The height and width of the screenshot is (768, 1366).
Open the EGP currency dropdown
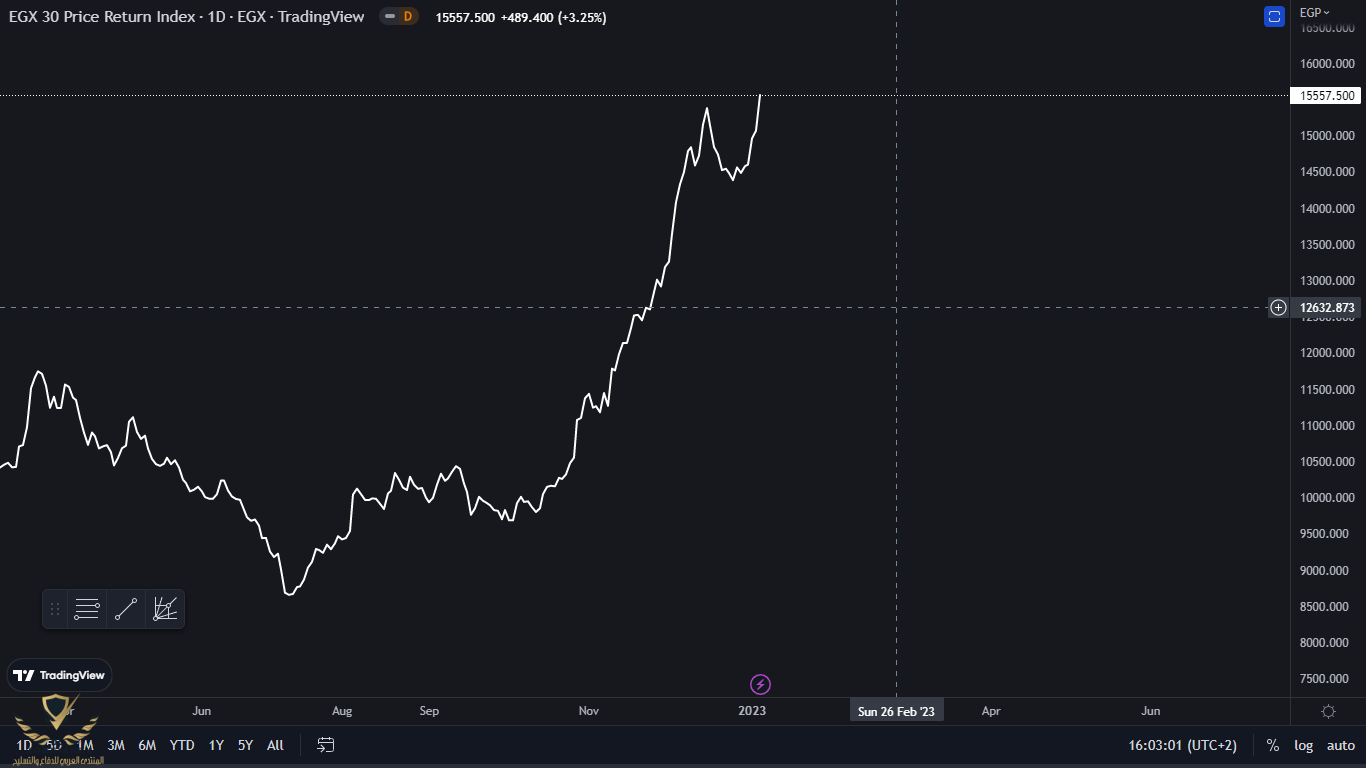(1314, 12)
